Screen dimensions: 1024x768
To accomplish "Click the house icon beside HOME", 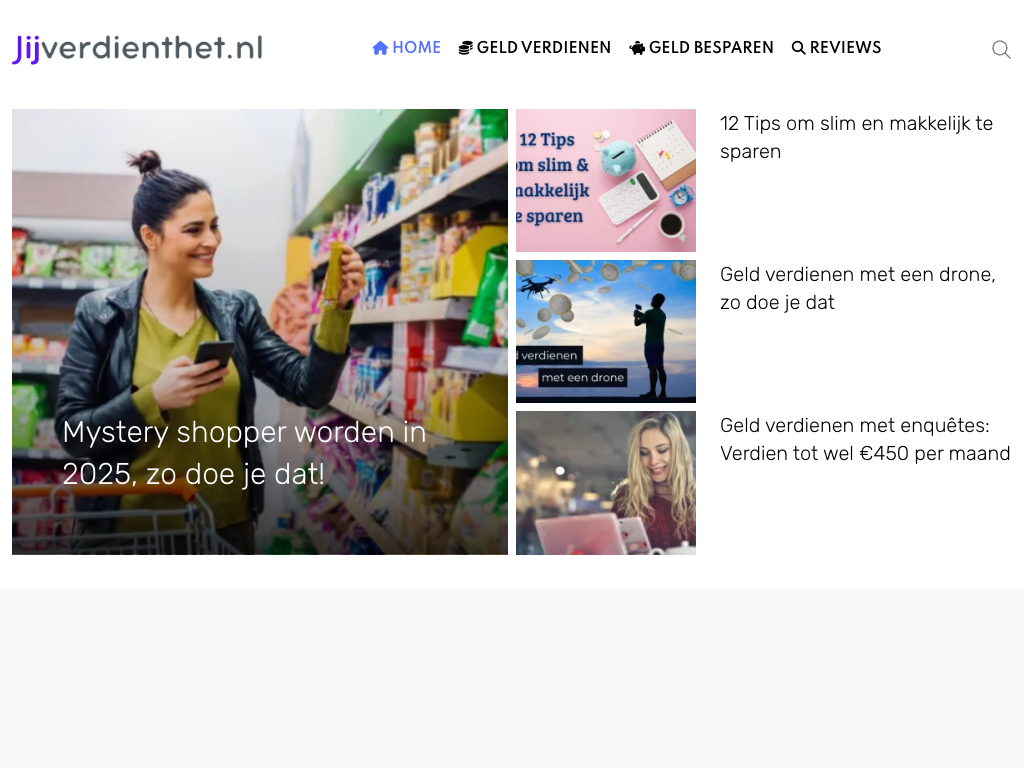I will pyautogui.click(x=380, y=48).
